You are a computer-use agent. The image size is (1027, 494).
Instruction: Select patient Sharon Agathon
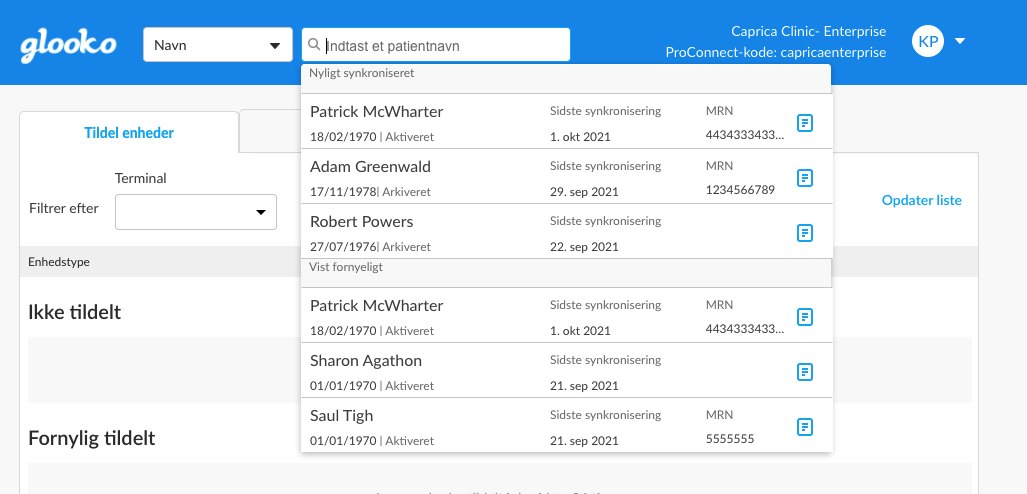click(567, 370)
